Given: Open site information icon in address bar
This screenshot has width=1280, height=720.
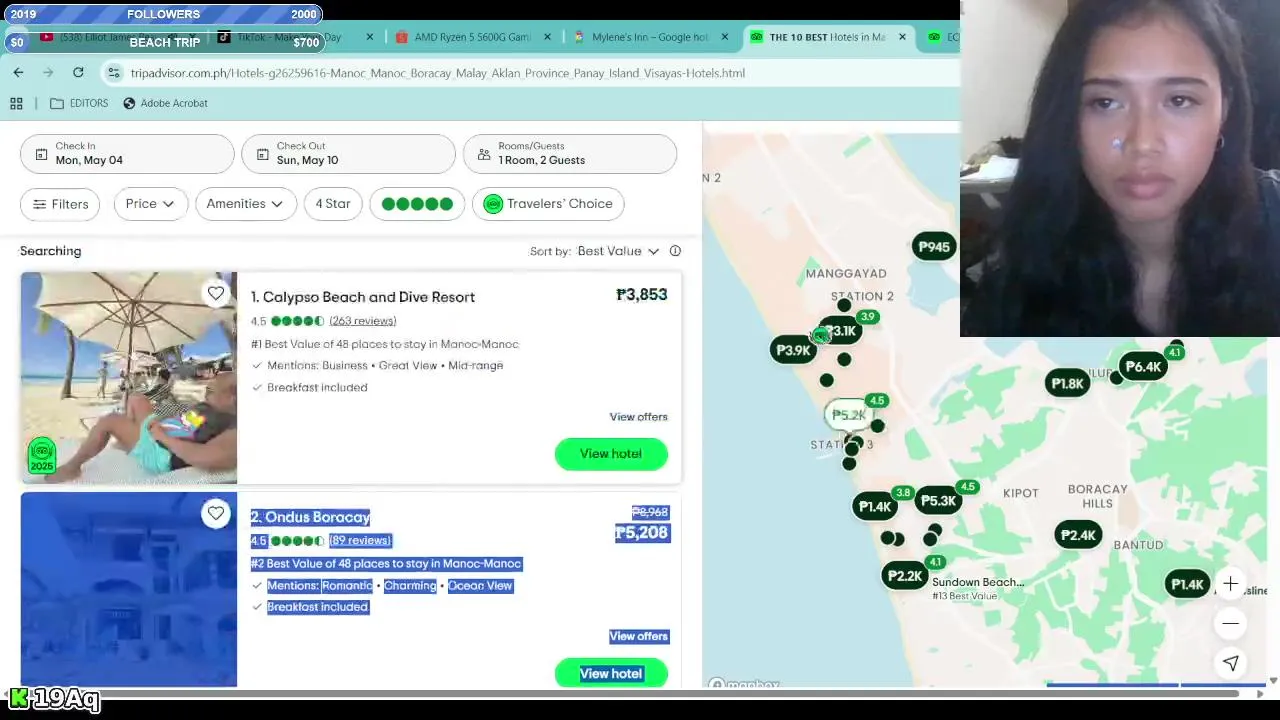Looking at the screenshot, I should point(114,73).
